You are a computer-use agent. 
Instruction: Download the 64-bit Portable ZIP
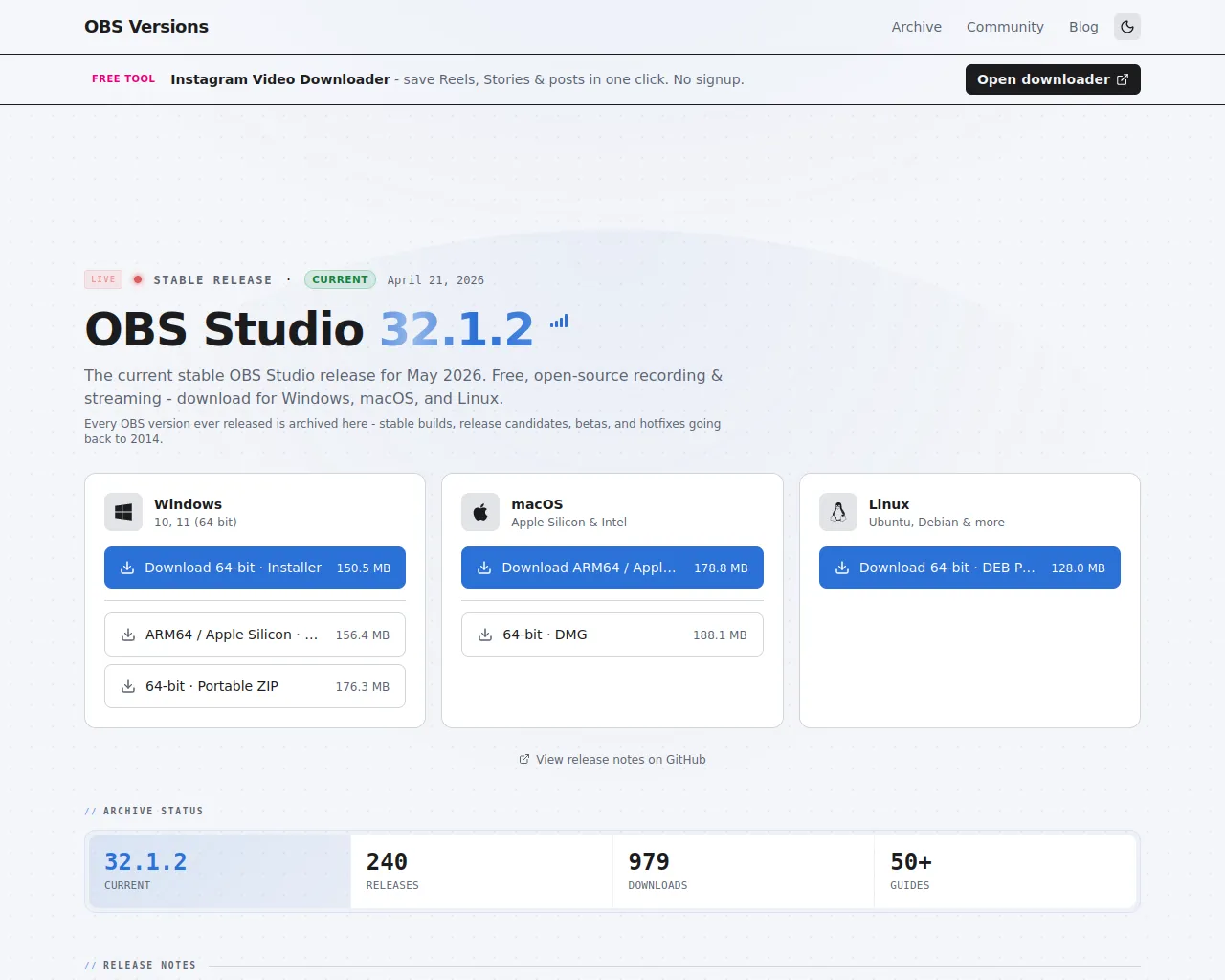click(255, 686)
